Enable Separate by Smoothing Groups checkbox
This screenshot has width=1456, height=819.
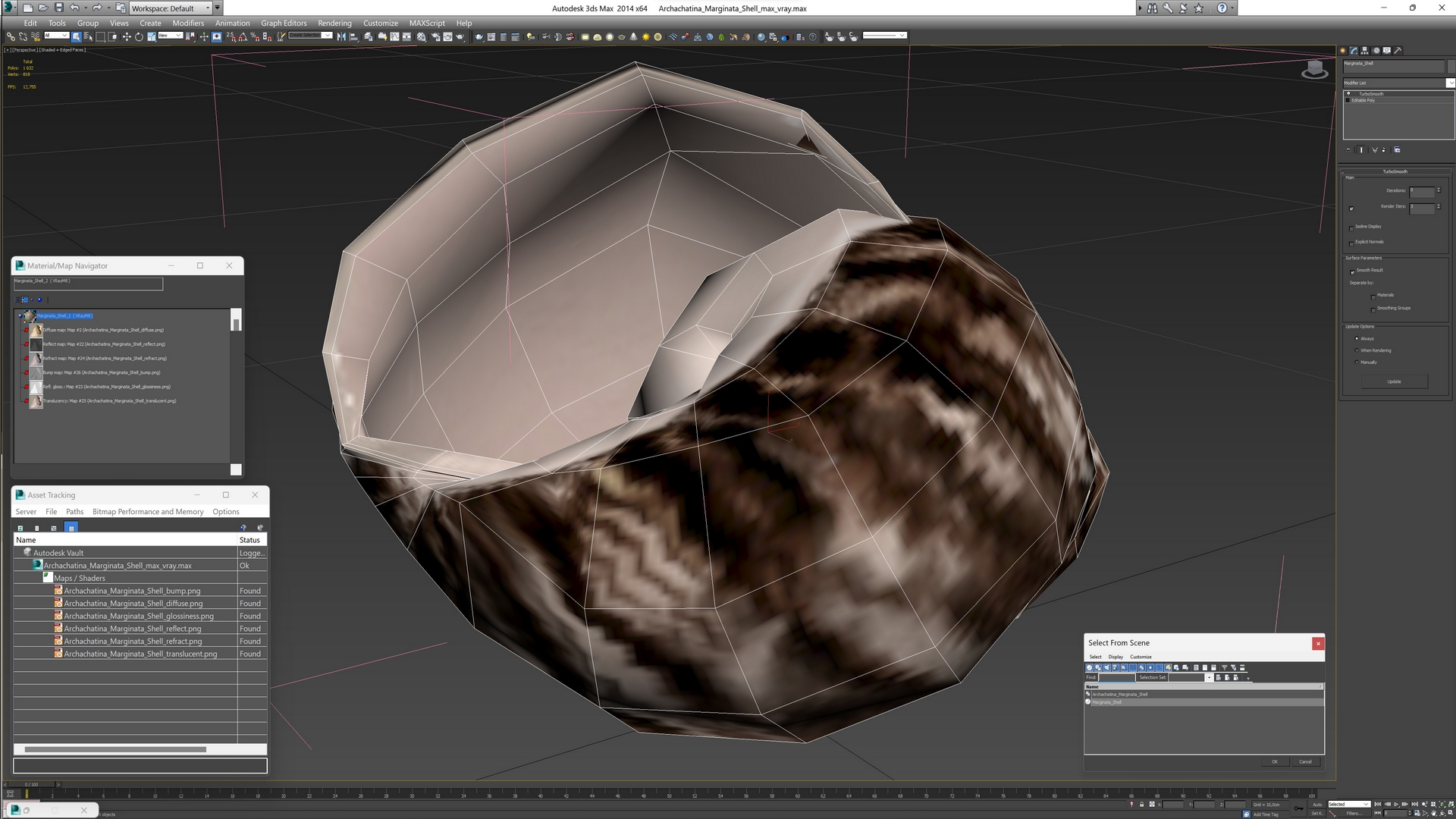[x=1373, y=309]
